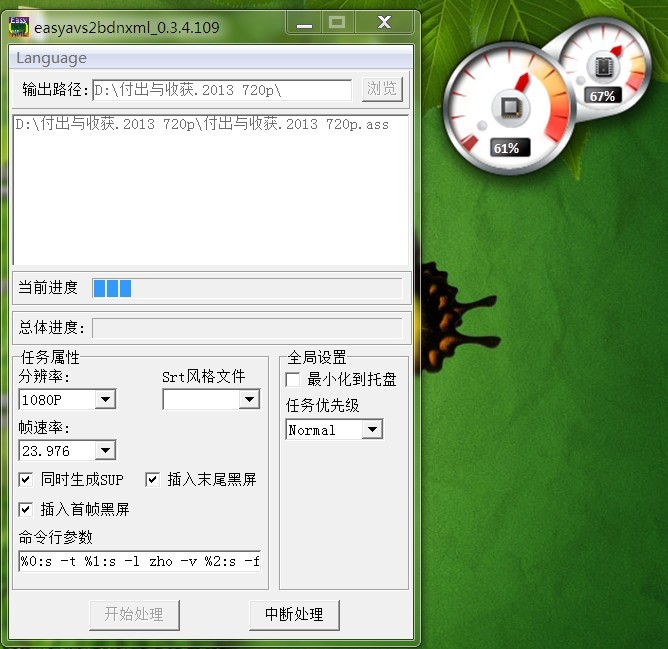This screenshot has height=649, width=668.
Task: Close the easyavs2bdnxml window
Action: click(385, 21)
